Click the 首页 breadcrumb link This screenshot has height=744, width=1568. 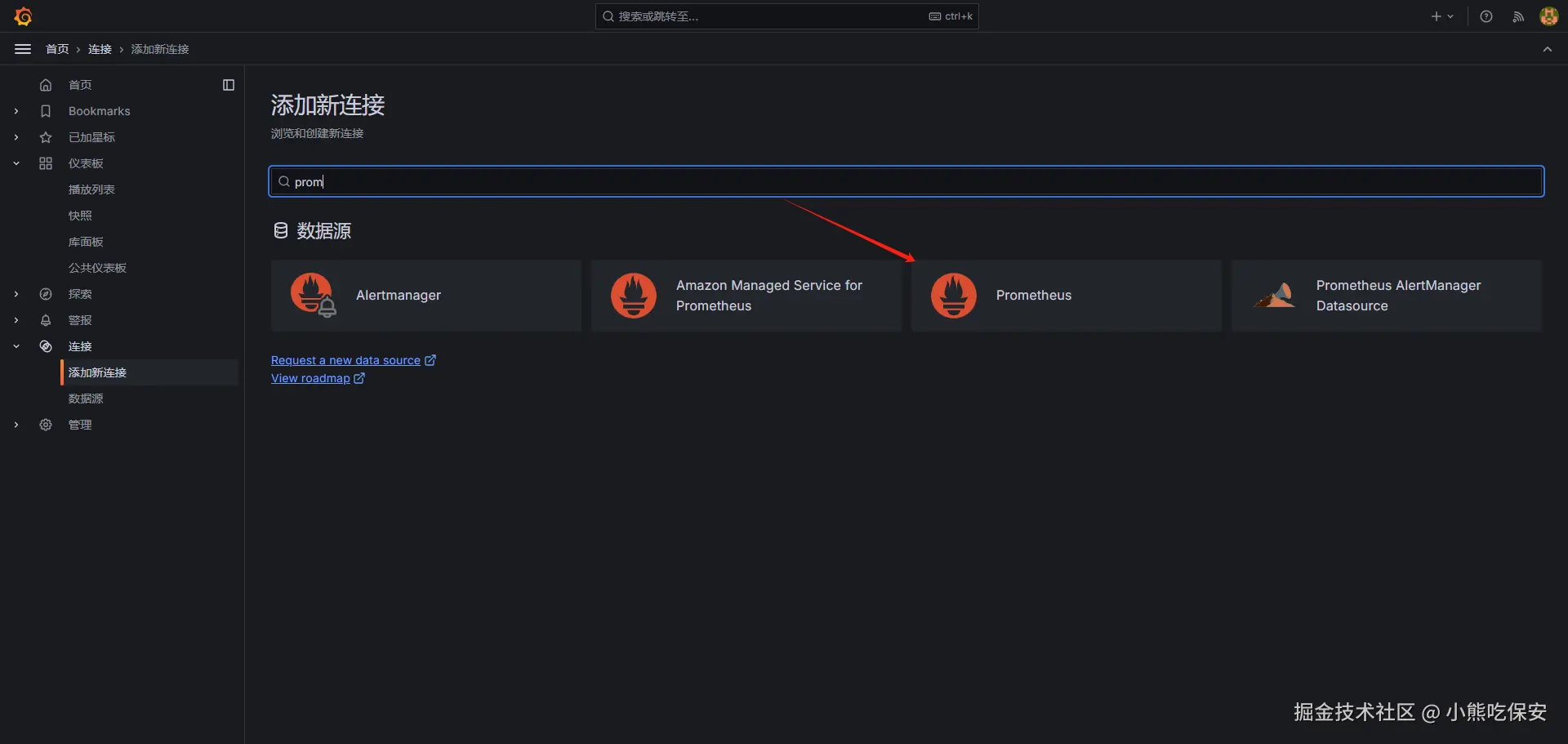pos(57,49)
